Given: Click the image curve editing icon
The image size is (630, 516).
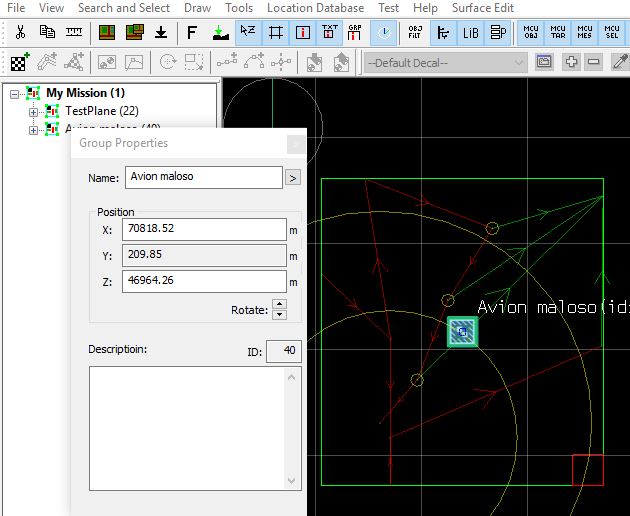Looking at the screenshot, I should 134,62.
